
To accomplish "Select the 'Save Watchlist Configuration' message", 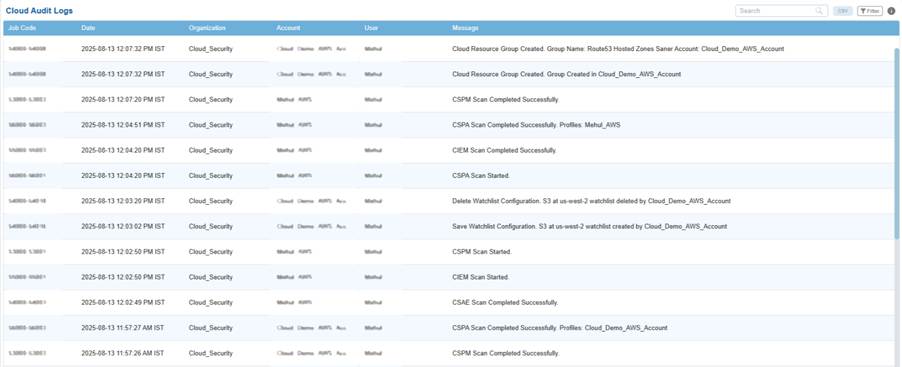I will 590,226.
